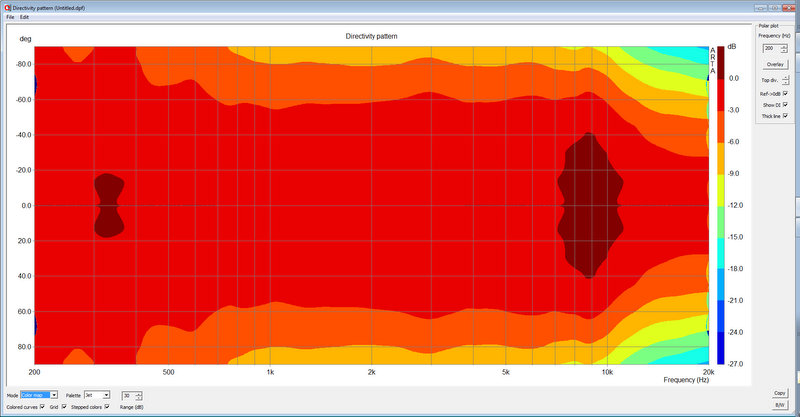Click the application icon in title bar
800x417 pixels.
pos(6,6)
